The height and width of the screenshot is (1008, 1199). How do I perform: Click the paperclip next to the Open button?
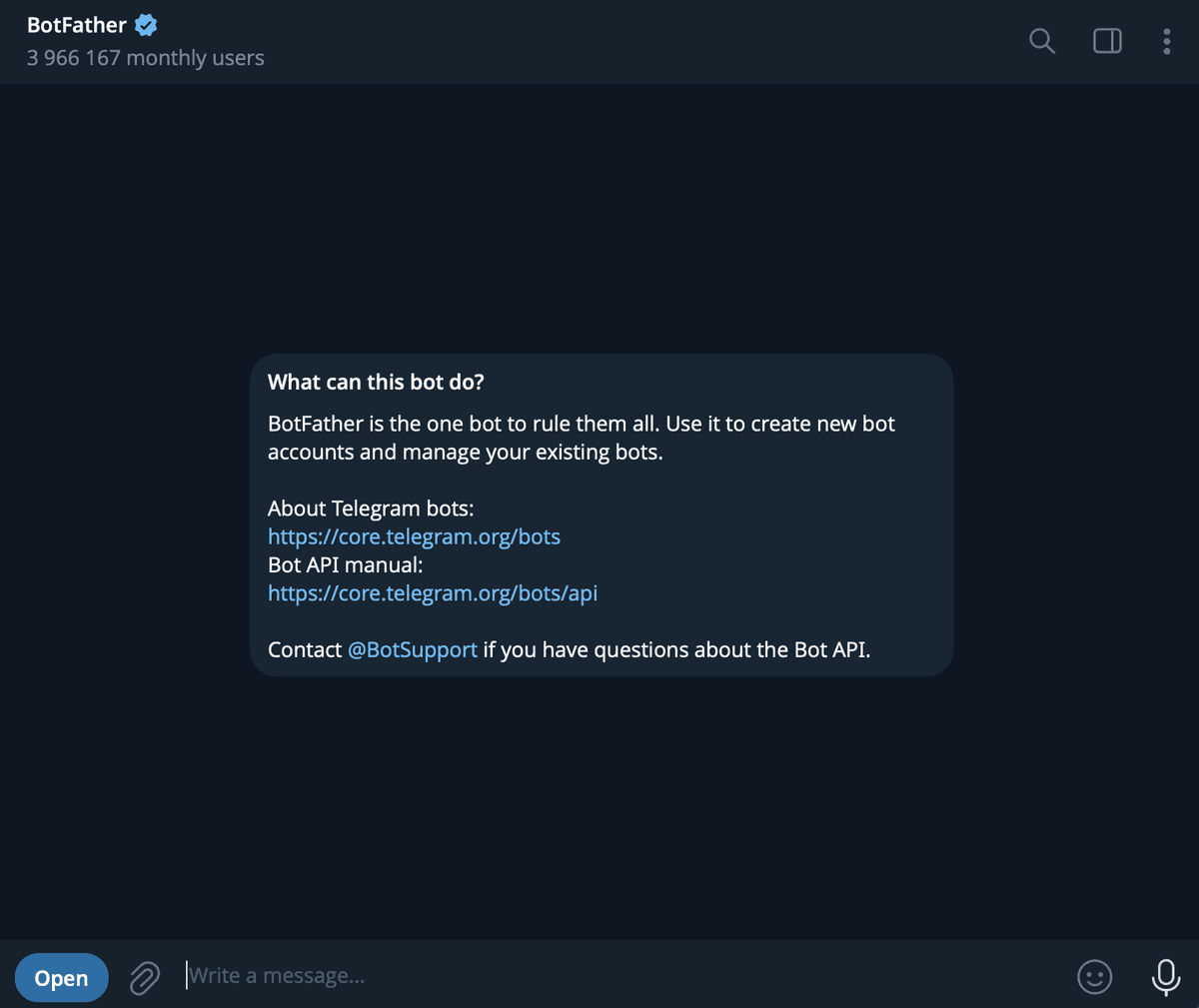144,976
